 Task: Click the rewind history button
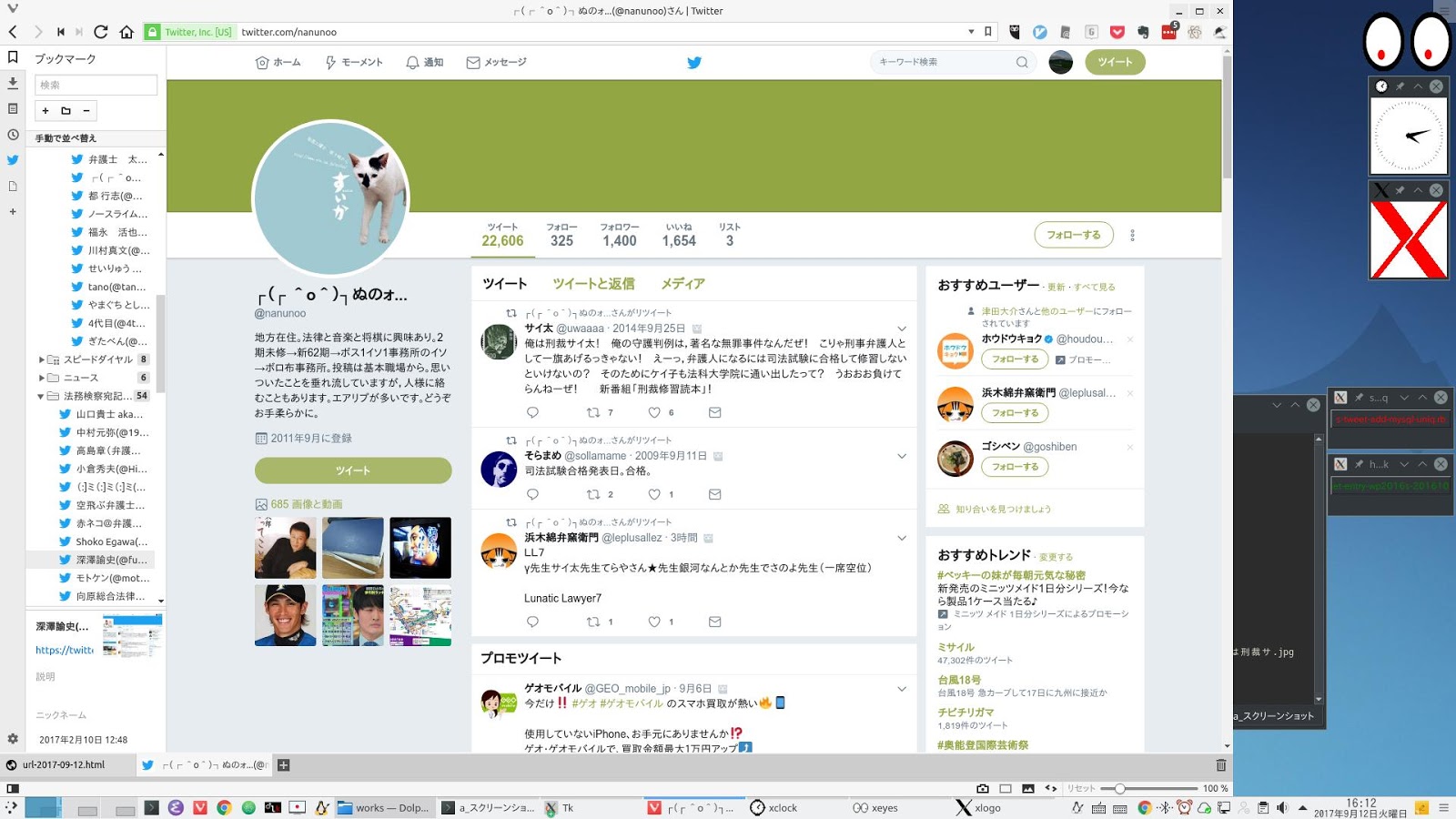click(x=61, y=32)
